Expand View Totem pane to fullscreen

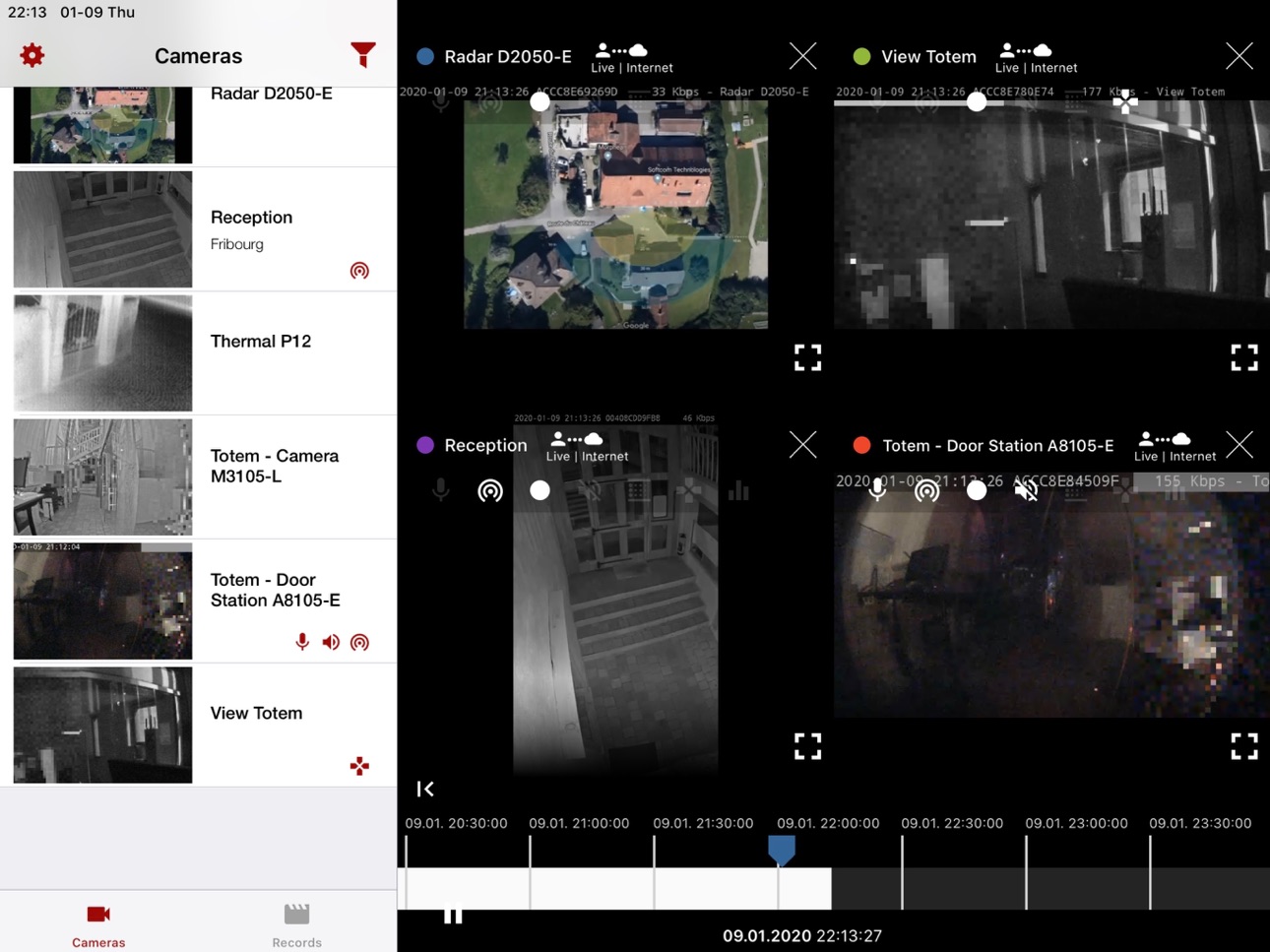coord(1244,357)
